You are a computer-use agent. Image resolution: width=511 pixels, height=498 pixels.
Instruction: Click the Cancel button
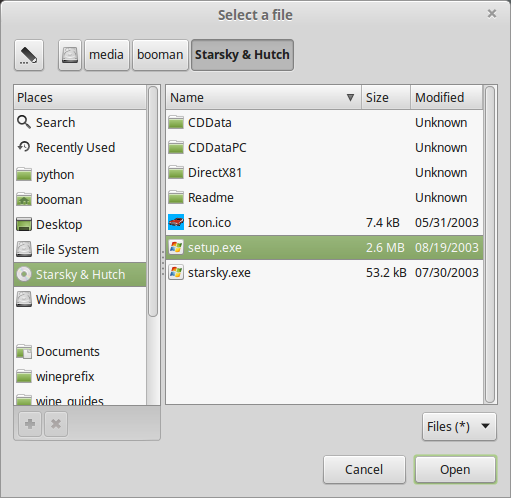pos(364,470)
